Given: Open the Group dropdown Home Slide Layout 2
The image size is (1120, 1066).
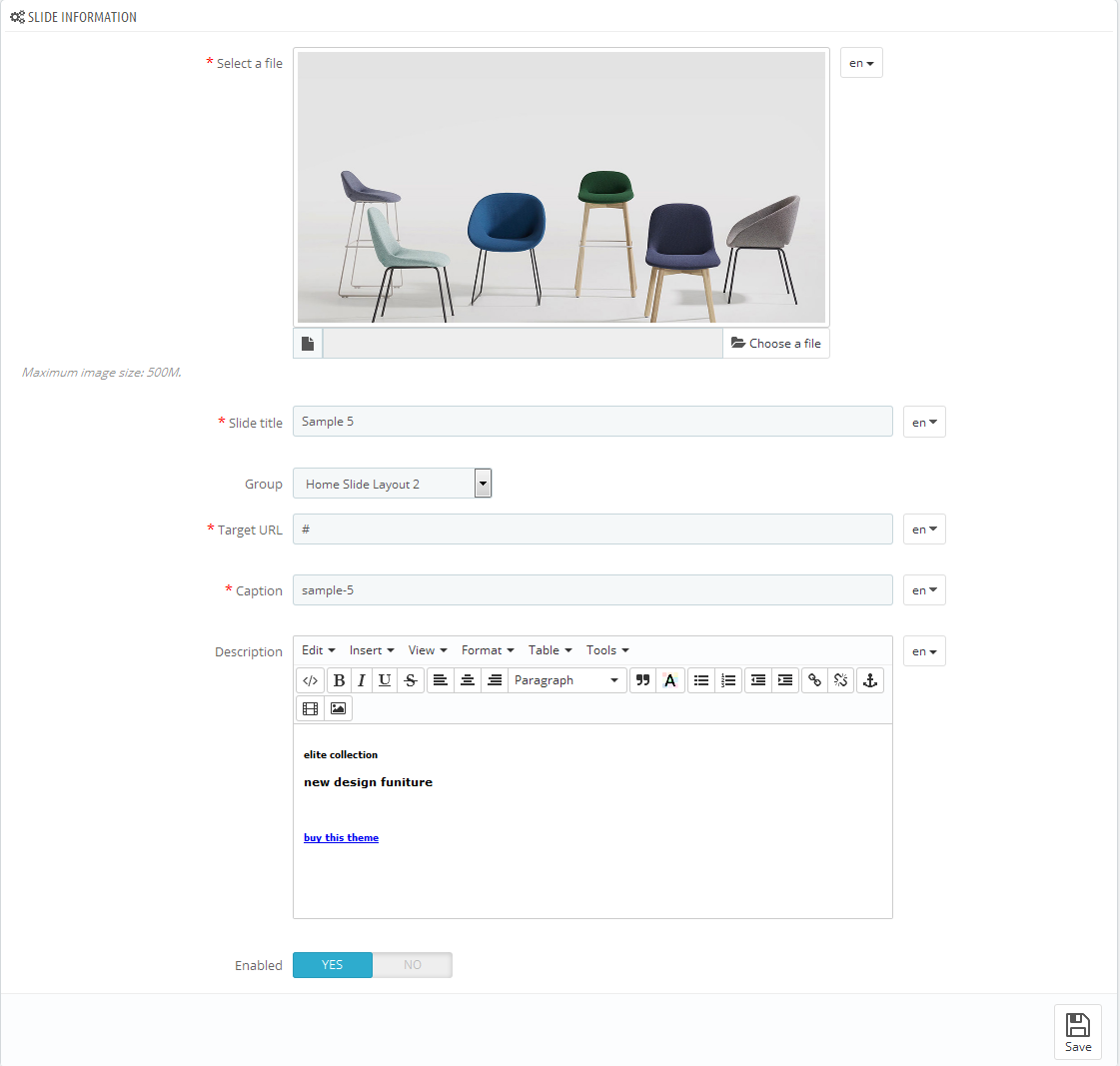Looking at the screenshot, I should pyautogui.click(x=392, y=484).
